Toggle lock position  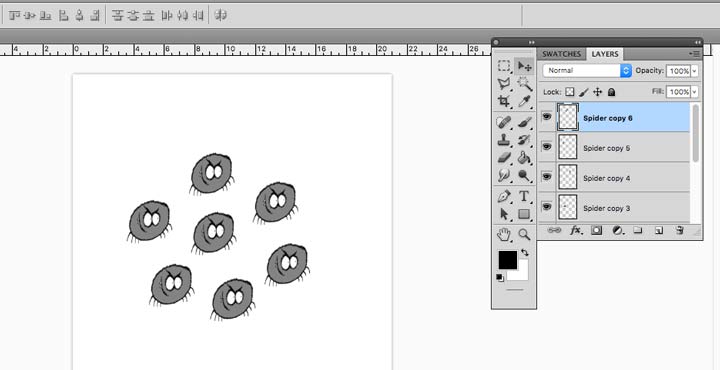(597, 92)
